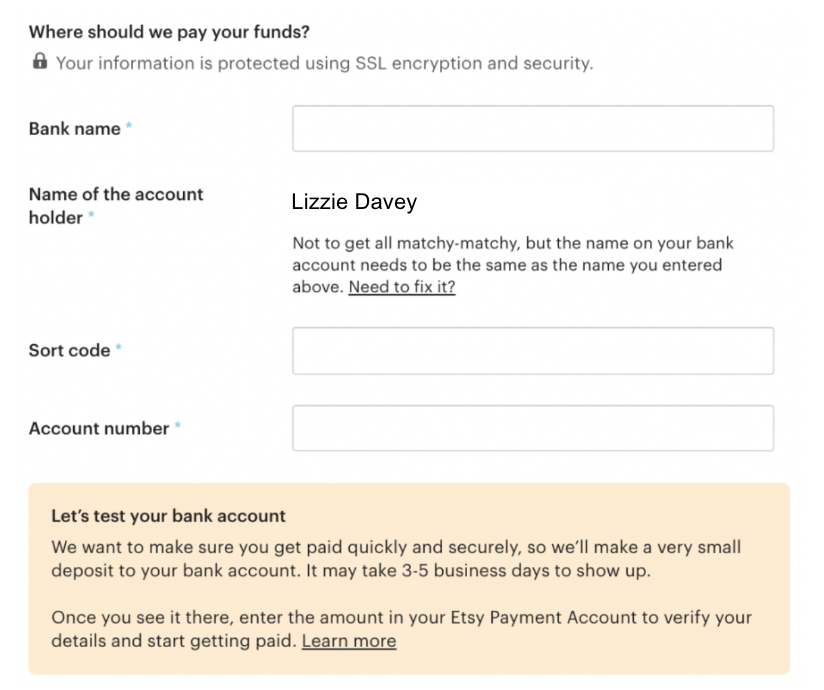824x690 pixels.
Task: Click into the Sort code field
Action: click(x=532, y=350)
